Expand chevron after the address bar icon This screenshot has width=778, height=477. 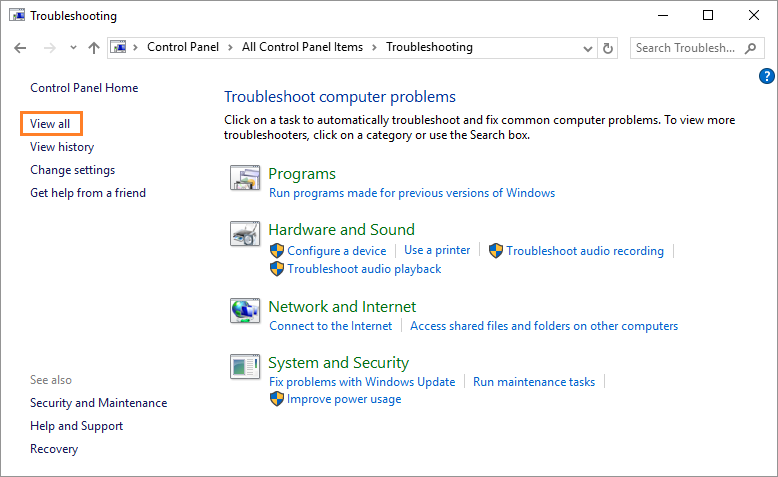pos(135,48)
